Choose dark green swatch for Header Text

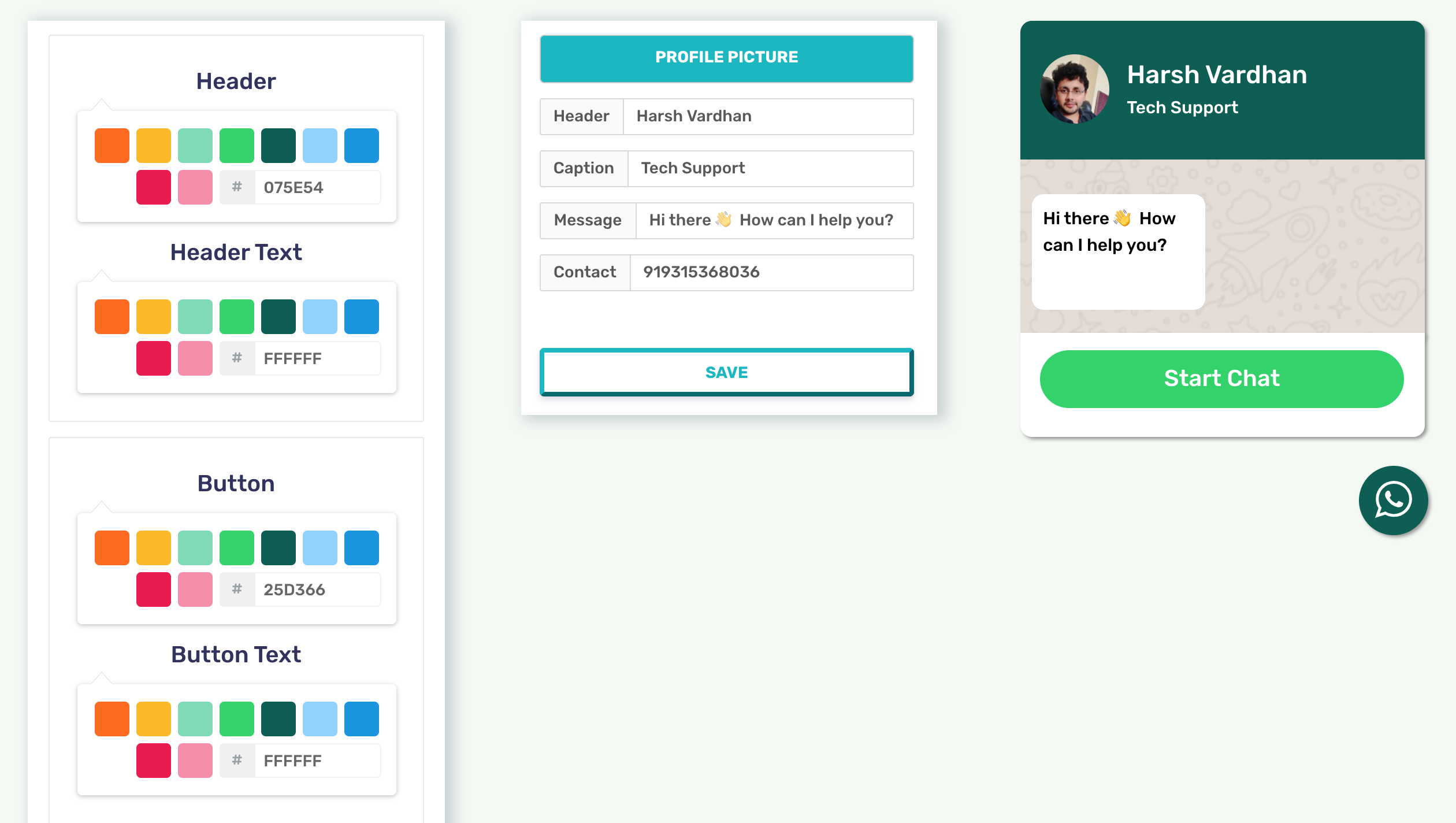[278, 317]
